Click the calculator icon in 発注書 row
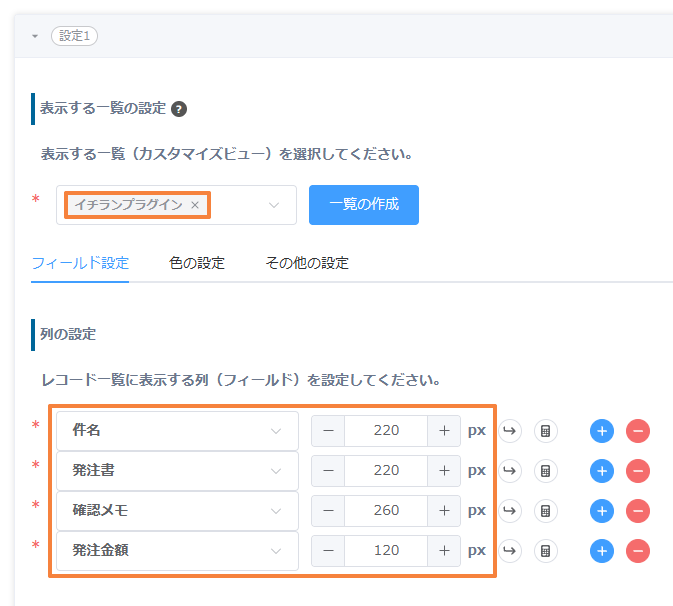Image resolution: width=673 pixels, height=606 pixels. click(546, 471)
